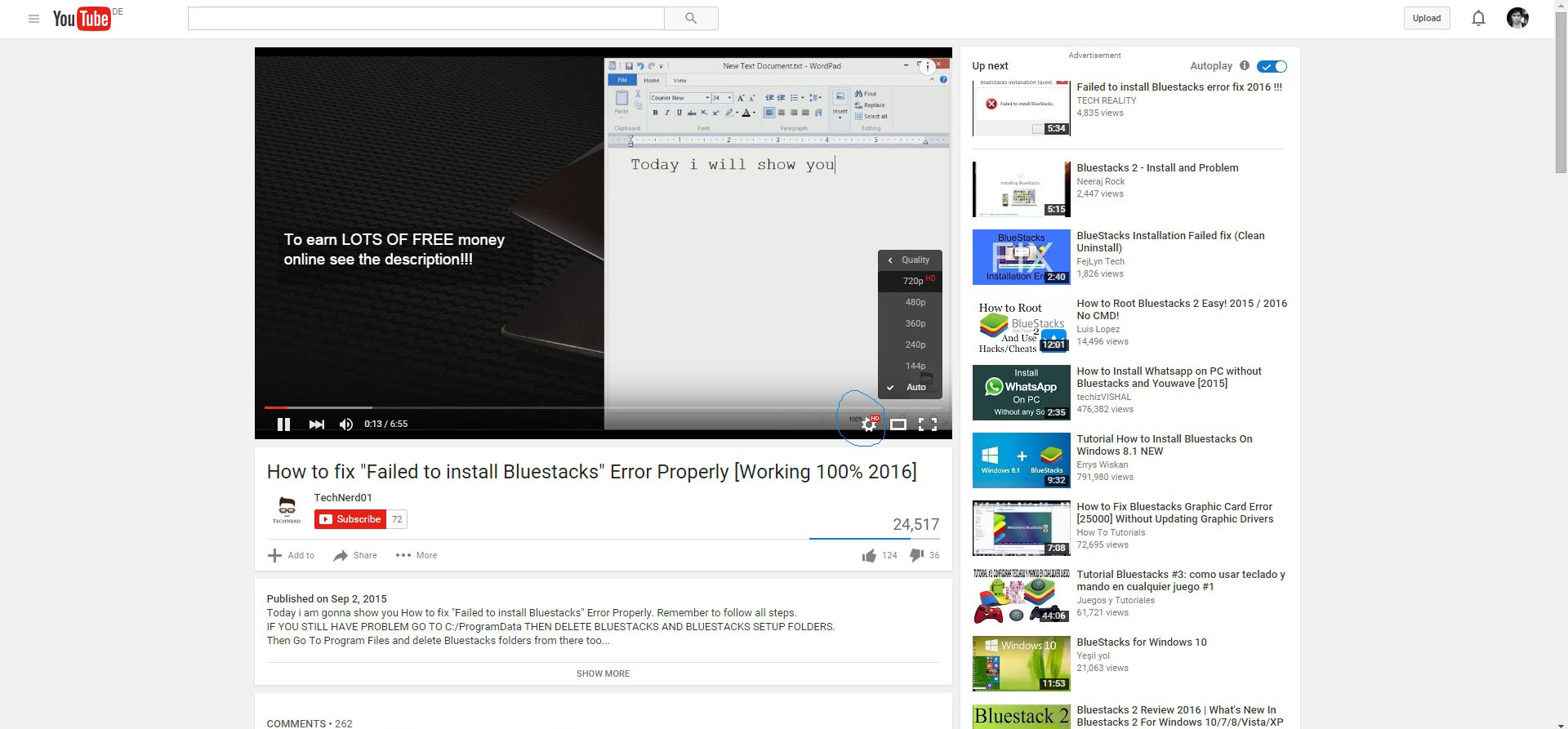The height and width of the screenshot is (729, 1568).
Task: Subscribe to TechNerd01
Action: tap(350, 519)
